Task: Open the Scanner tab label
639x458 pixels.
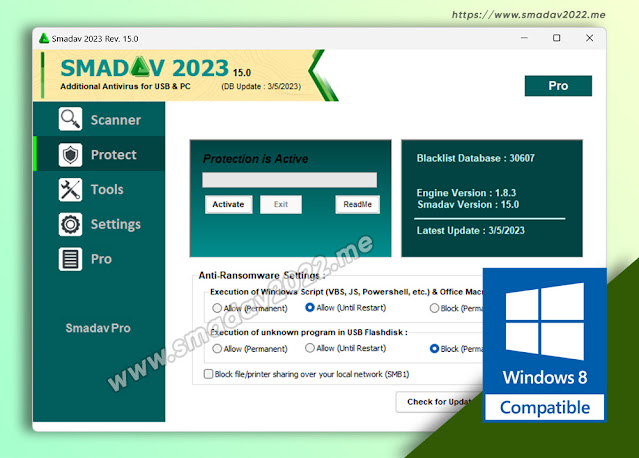Action: pos(116,120)
